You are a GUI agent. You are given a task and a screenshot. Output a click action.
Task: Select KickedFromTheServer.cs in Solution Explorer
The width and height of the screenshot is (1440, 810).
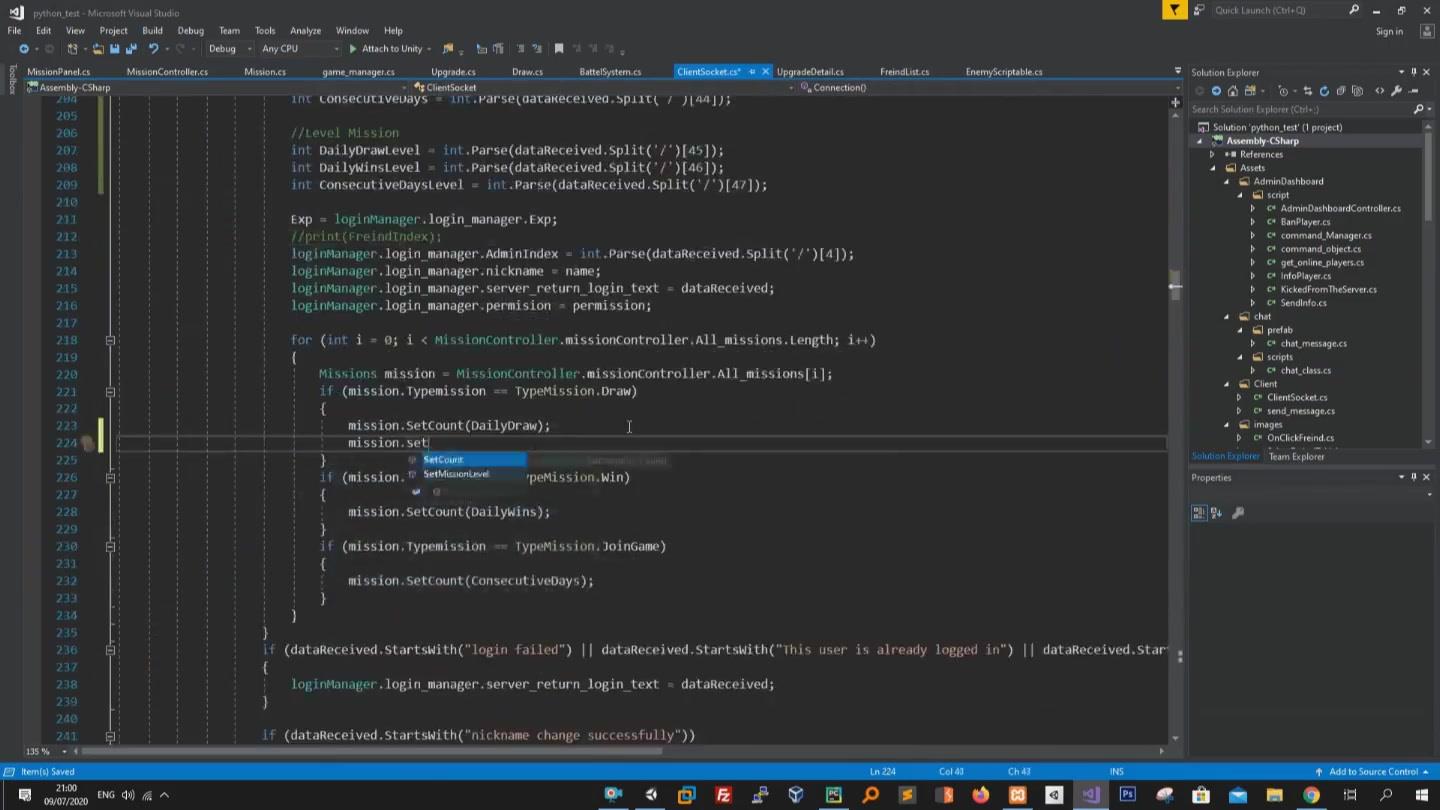[x=1328, y=289]
